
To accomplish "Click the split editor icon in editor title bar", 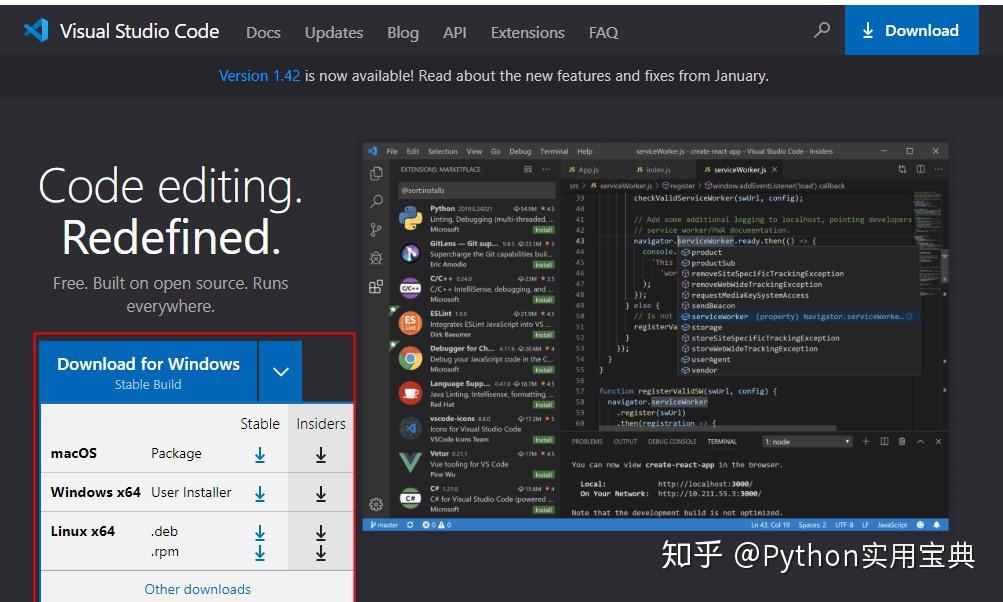I will (x=920, y=170).
